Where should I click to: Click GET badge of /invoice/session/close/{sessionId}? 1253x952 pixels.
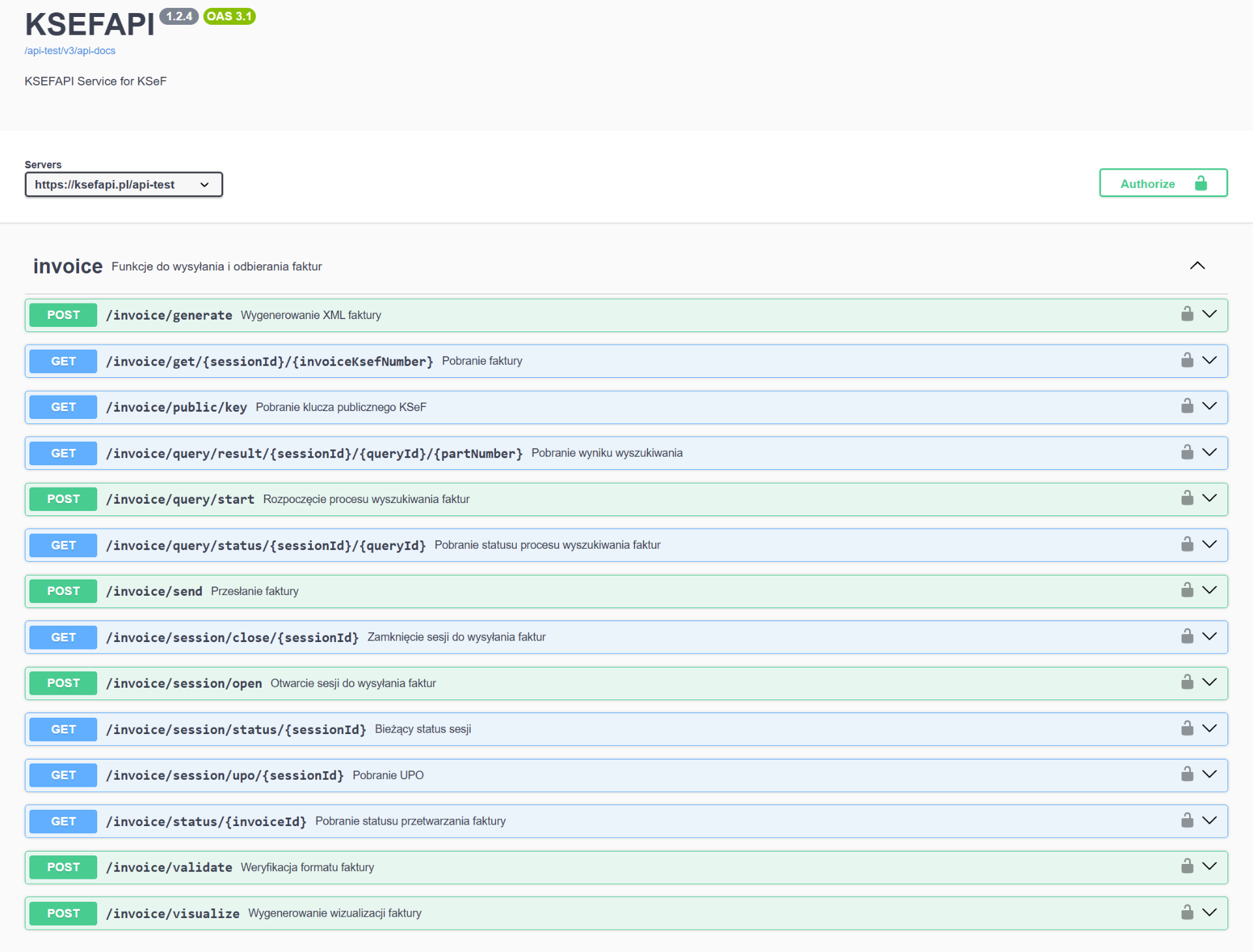pos(63,637)
